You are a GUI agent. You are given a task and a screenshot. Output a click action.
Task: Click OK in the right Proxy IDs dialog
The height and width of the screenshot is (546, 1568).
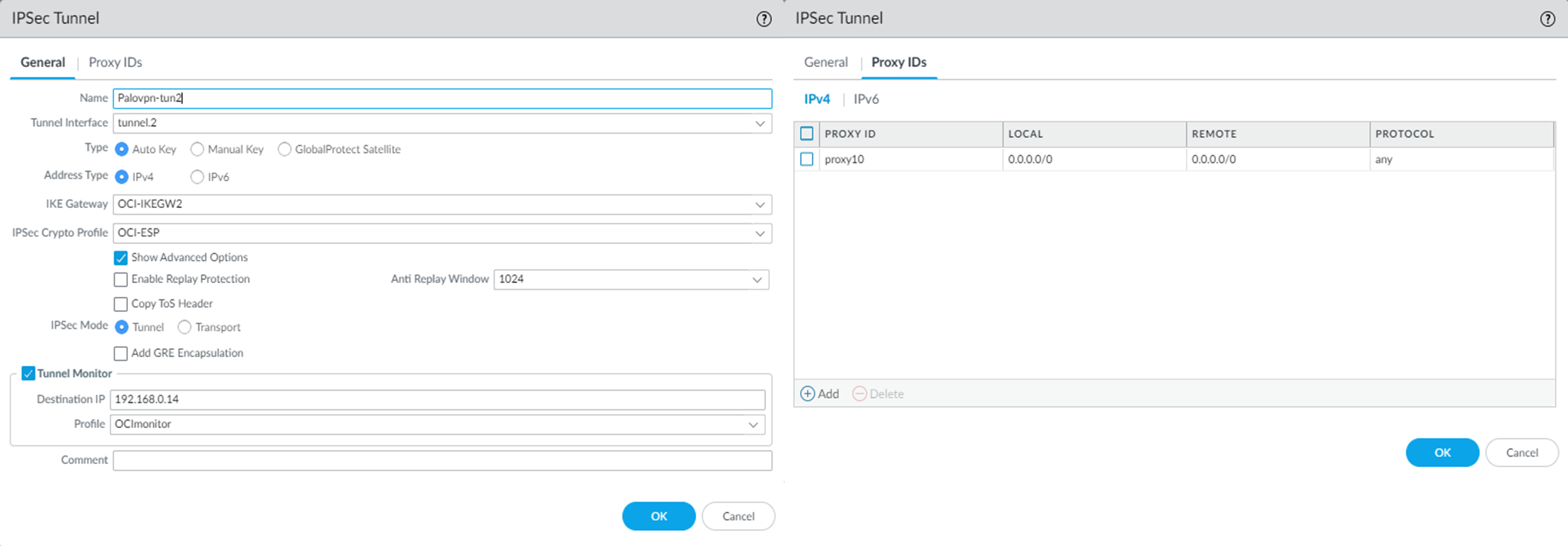coord(1443,453)
